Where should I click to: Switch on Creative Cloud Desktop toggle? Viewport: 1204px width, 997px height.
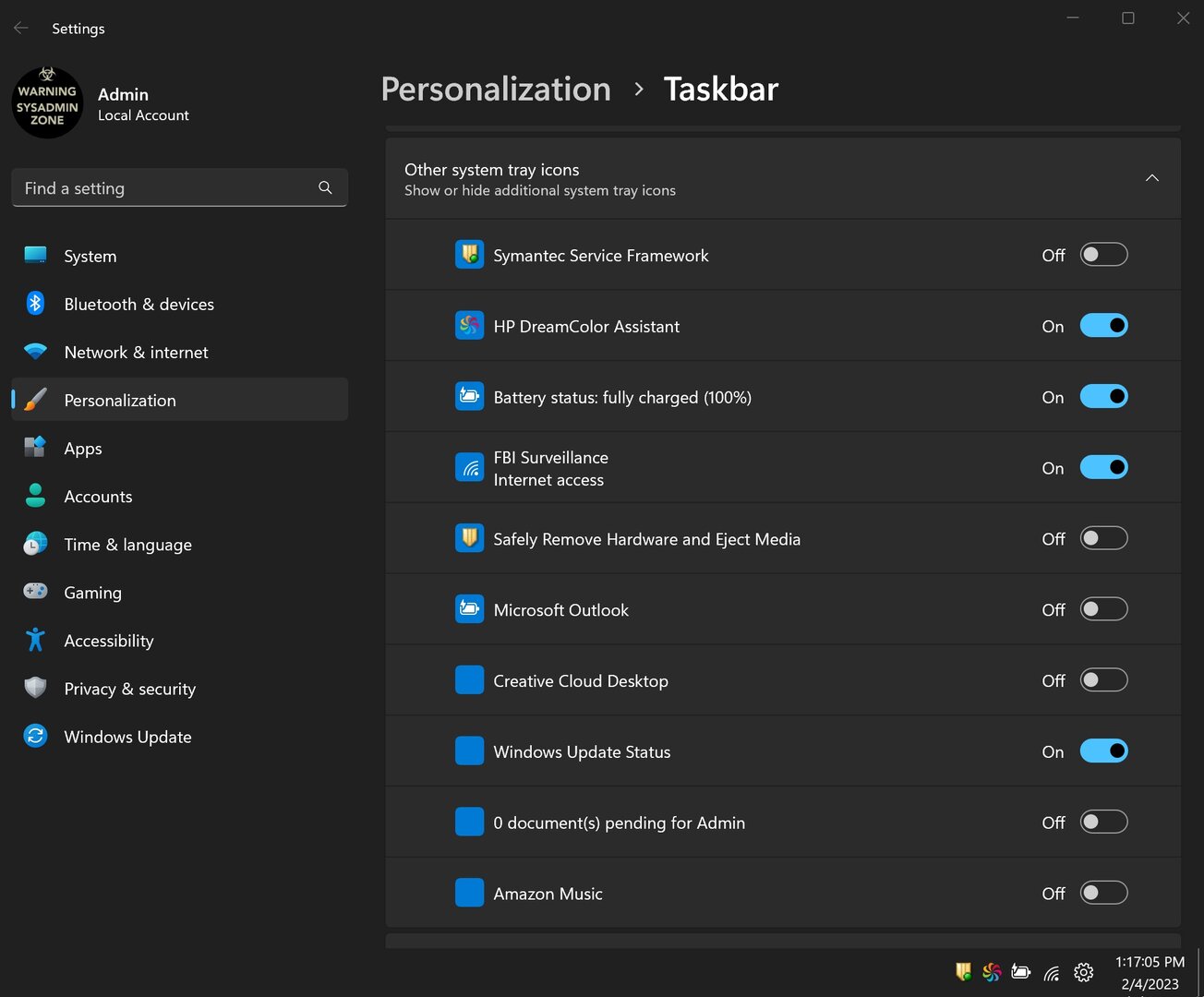coord(1104,680)
